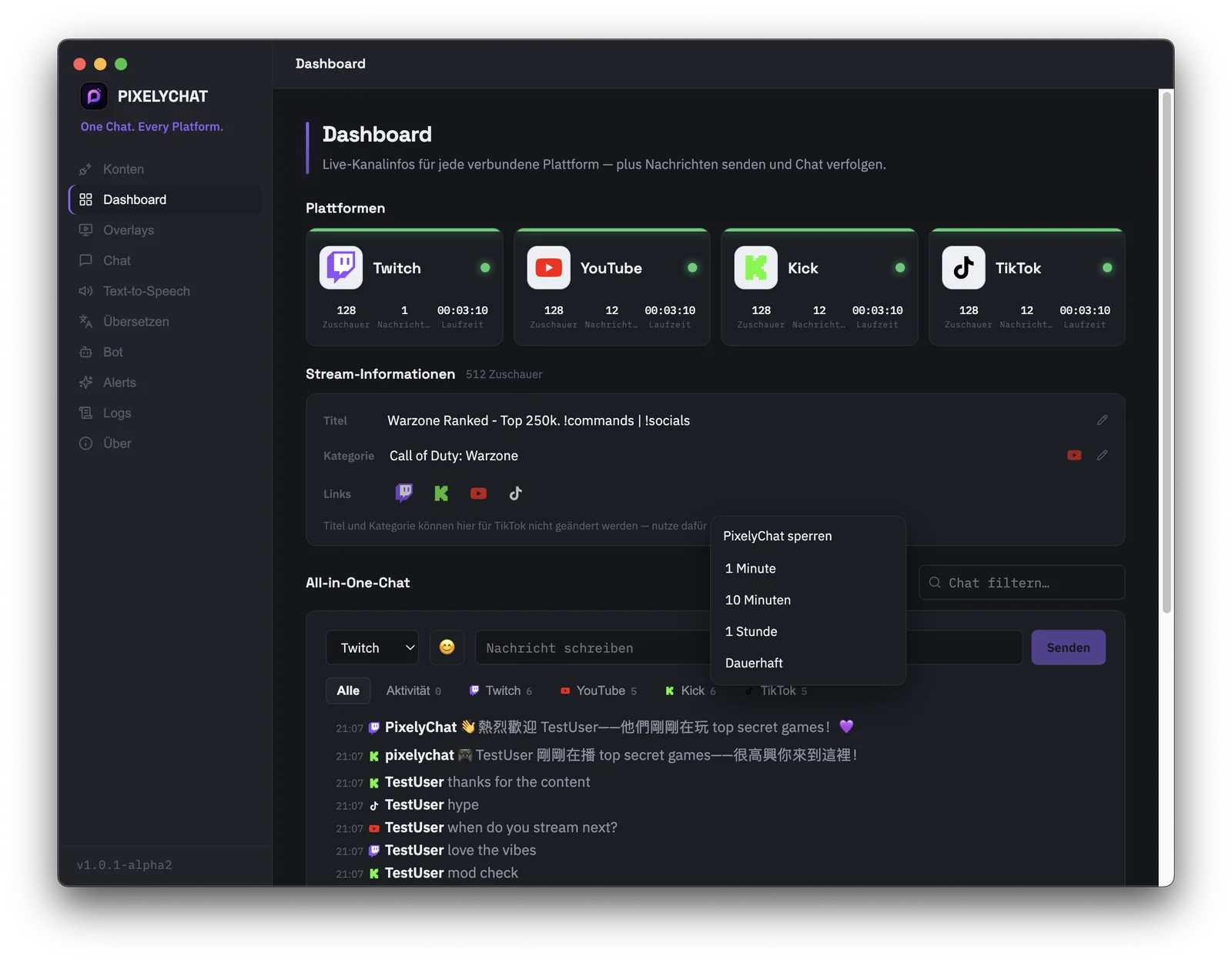
Task: Click the Alerts sparkle icon
Action: 85,383
